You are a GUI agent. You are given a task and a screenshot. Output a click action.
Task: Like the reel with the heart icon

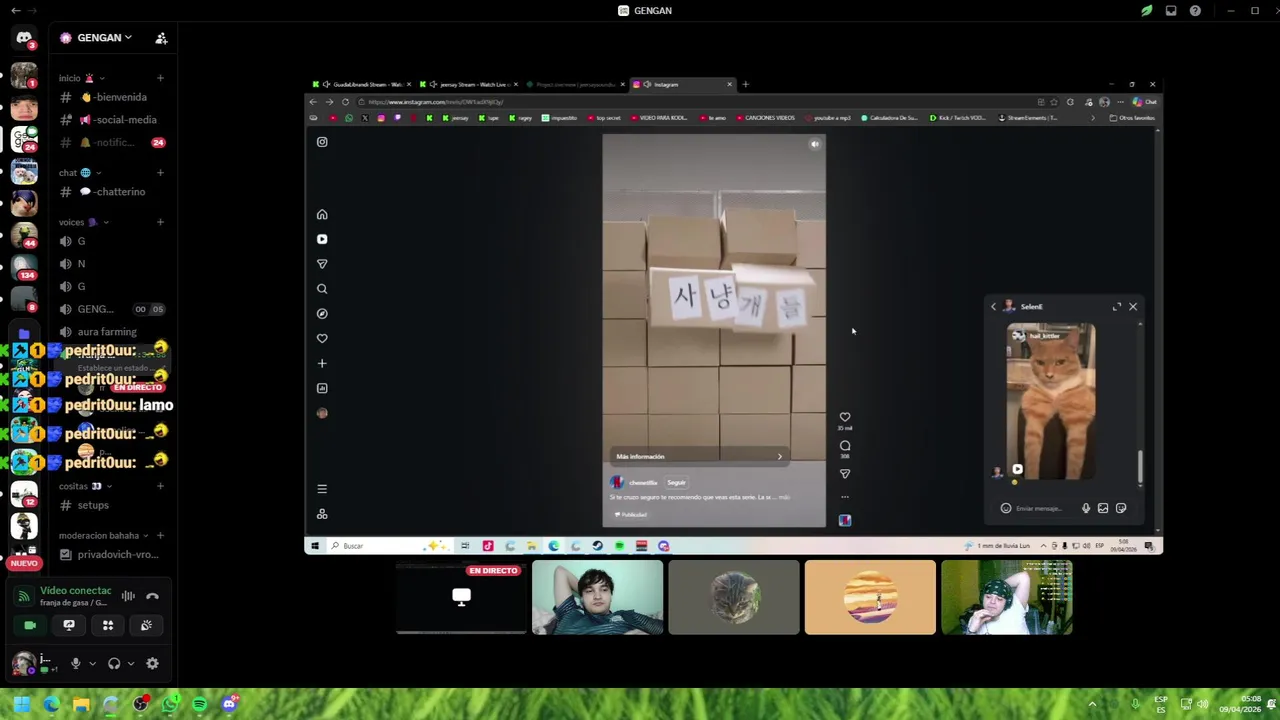click(845, 417)
